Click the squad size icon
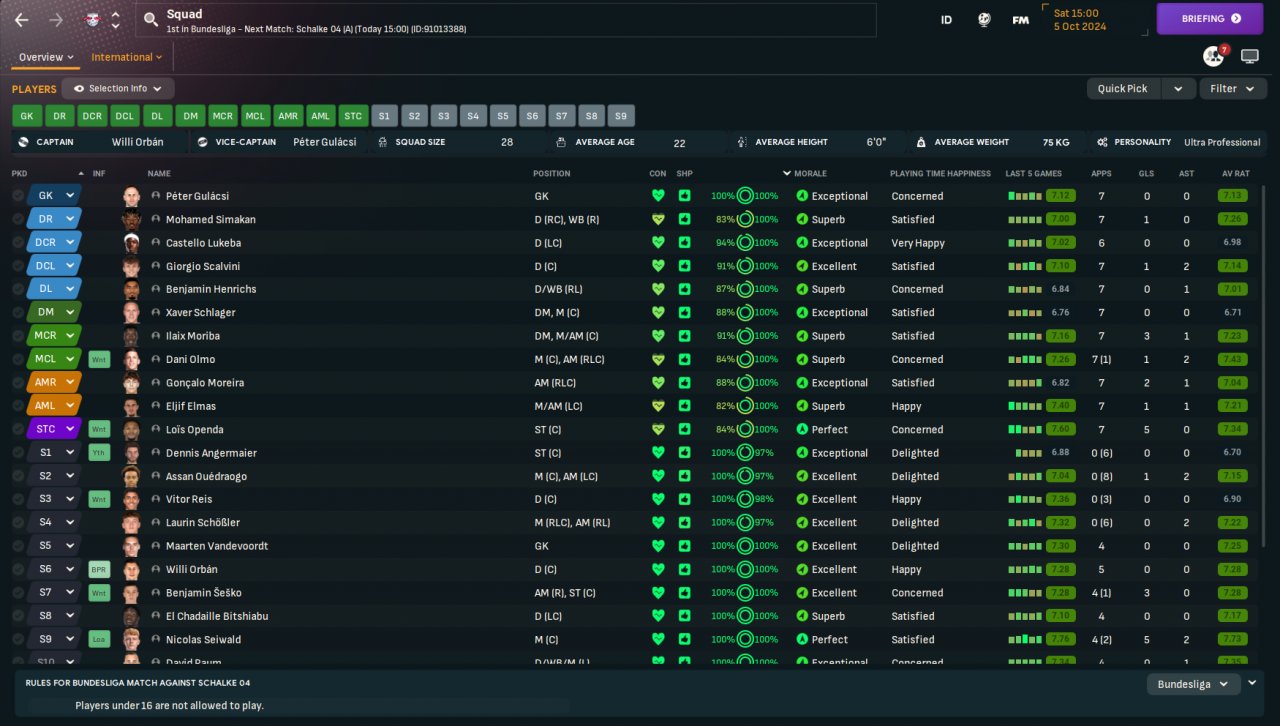Screen dimensions: 1280x726 381,142
